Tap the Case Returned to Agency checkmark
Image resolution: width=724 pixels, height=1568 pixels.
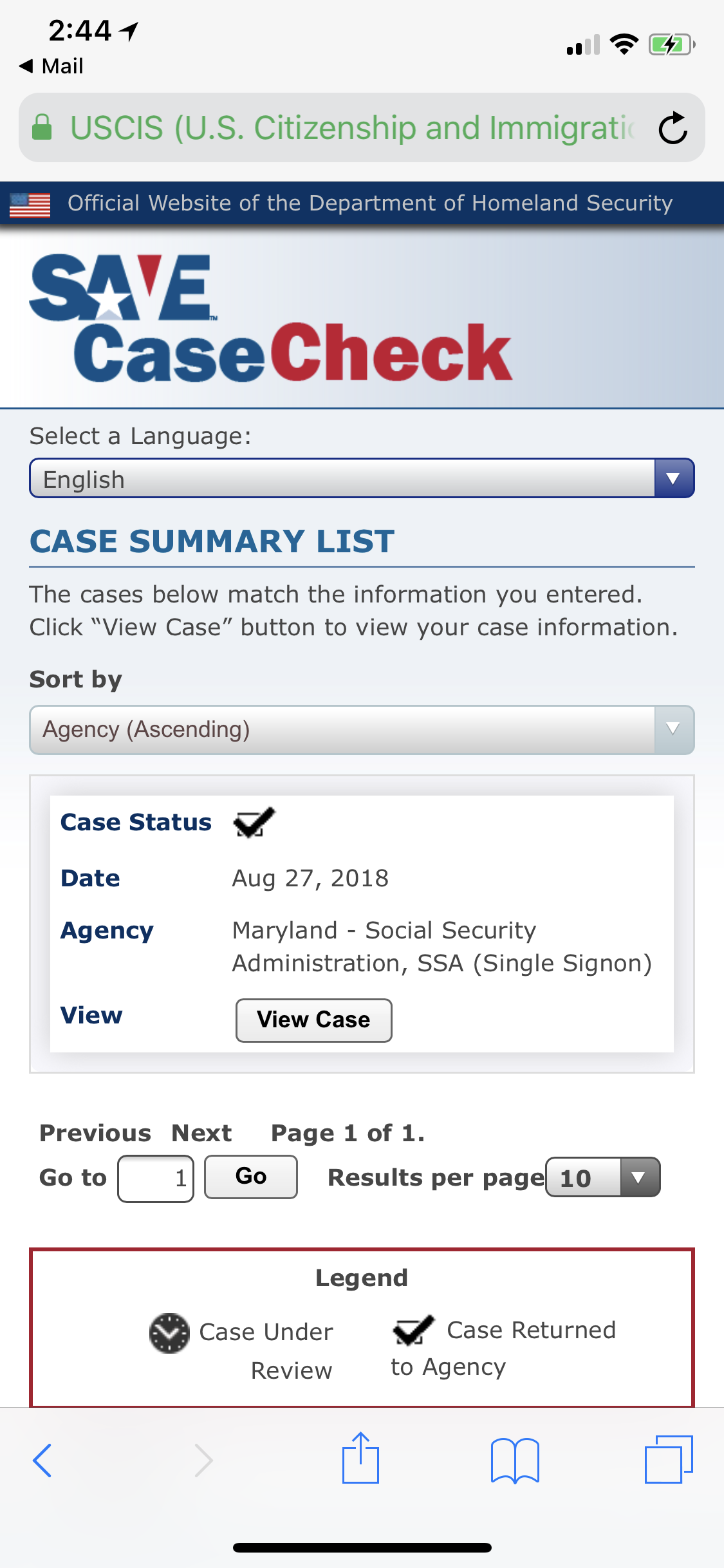pyautogui.click(x=413, y=1330)
